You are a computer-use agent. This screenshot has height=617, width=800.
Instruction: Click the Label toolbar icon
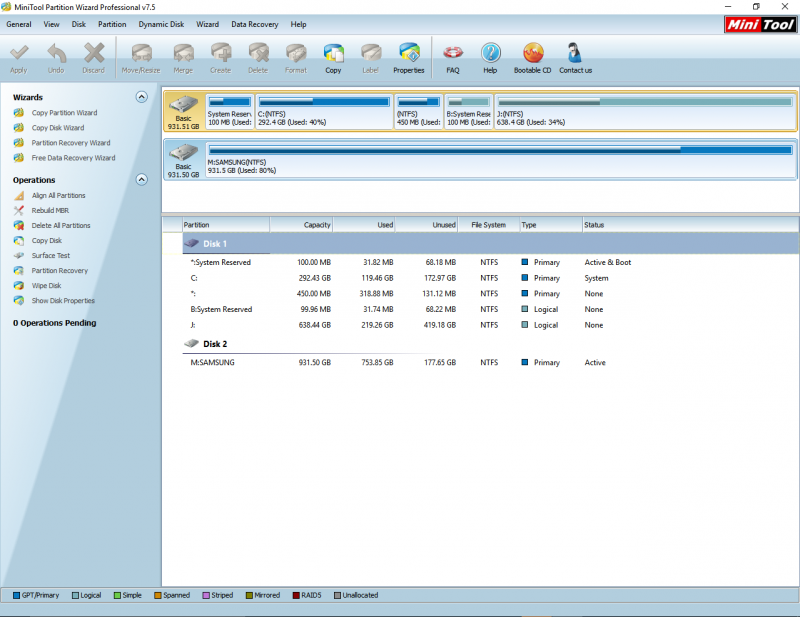[x=371, y=53]
